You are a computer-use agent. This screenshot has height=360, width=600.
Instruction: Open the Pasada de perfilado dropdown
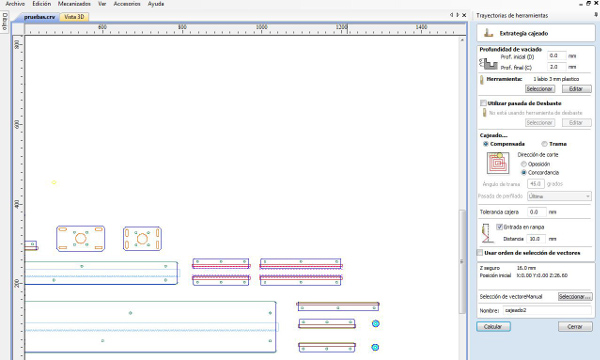(559, 196)
